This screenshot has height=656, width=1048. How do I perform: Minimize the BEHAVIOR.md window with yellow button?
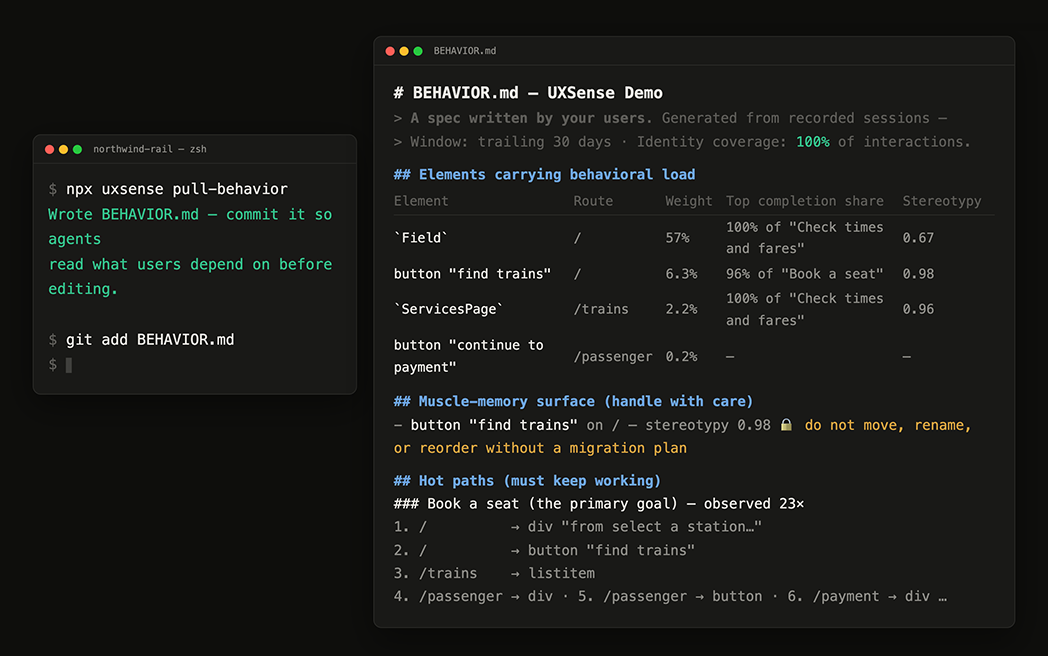(404, 51)
